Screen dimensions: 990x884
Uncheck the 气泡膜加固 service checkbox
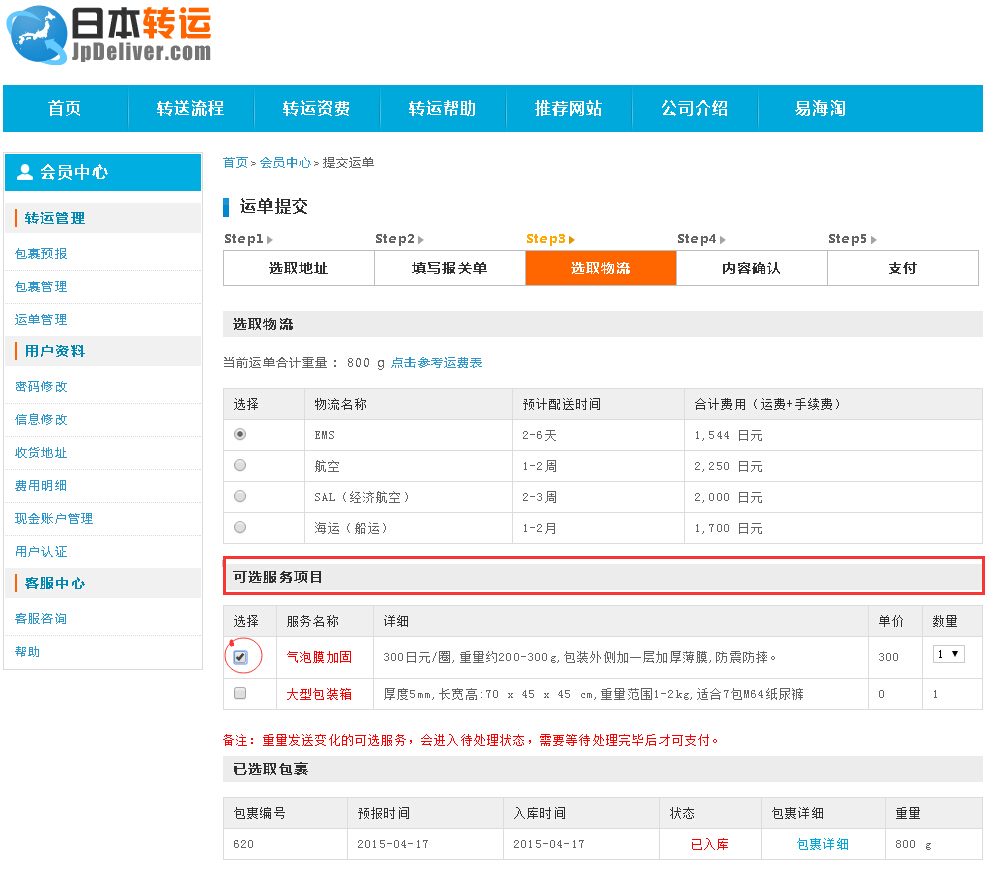pyautogui.click(x=239, y=655)
